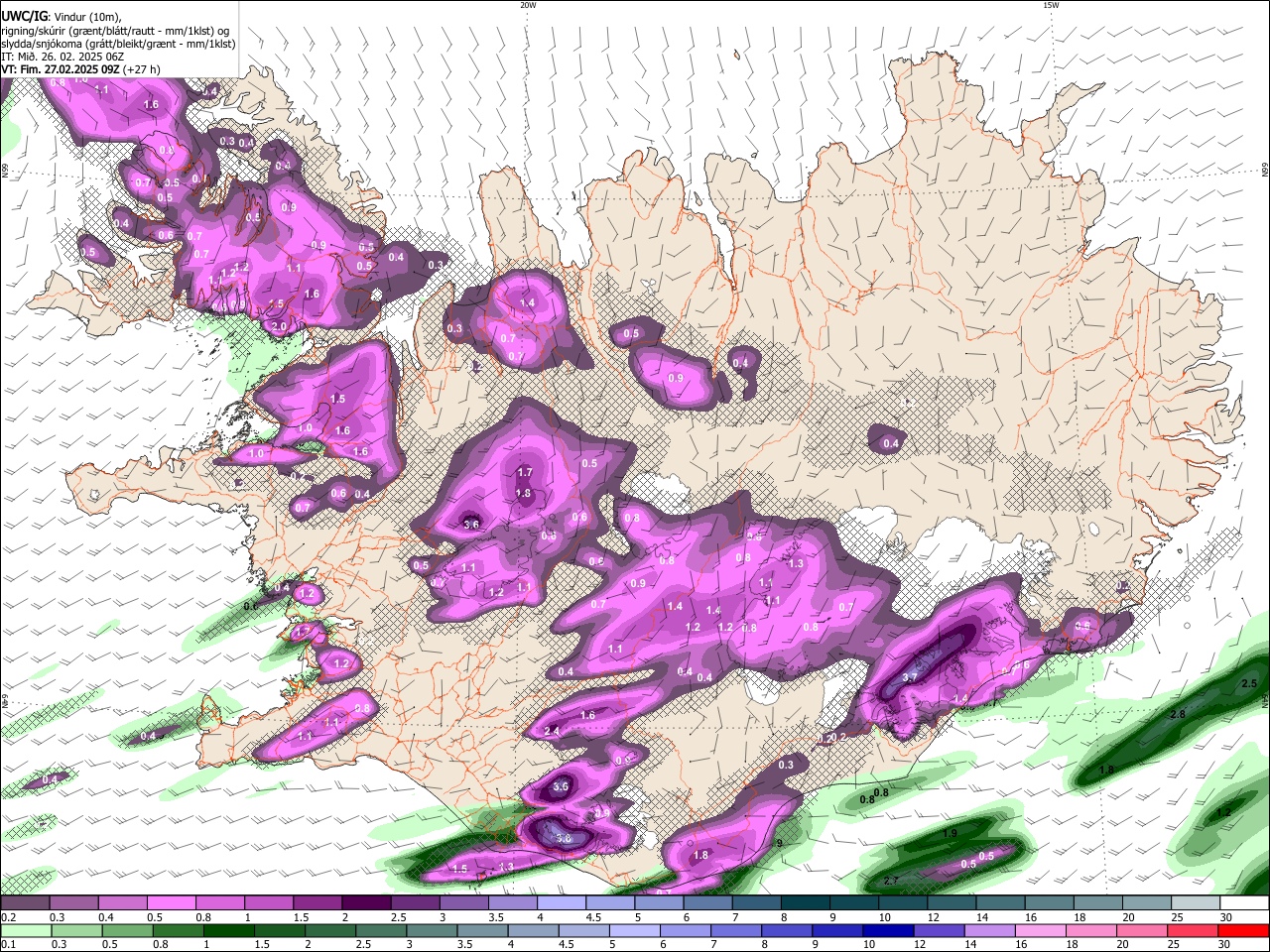
Task: Click the 'rigning/skúrir' legend description line
Action: pos(117,30)
